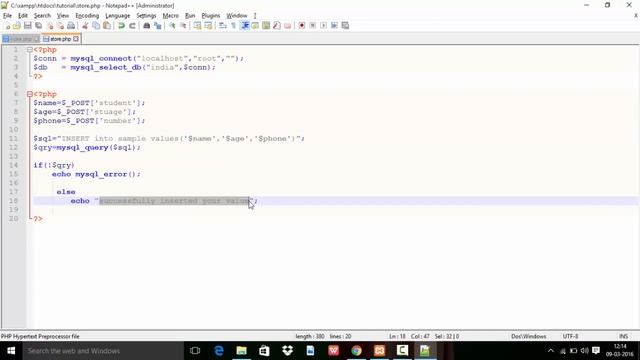Click the Stop Recording macro icon
640x360 pixels.
click(x=313, y=26)
